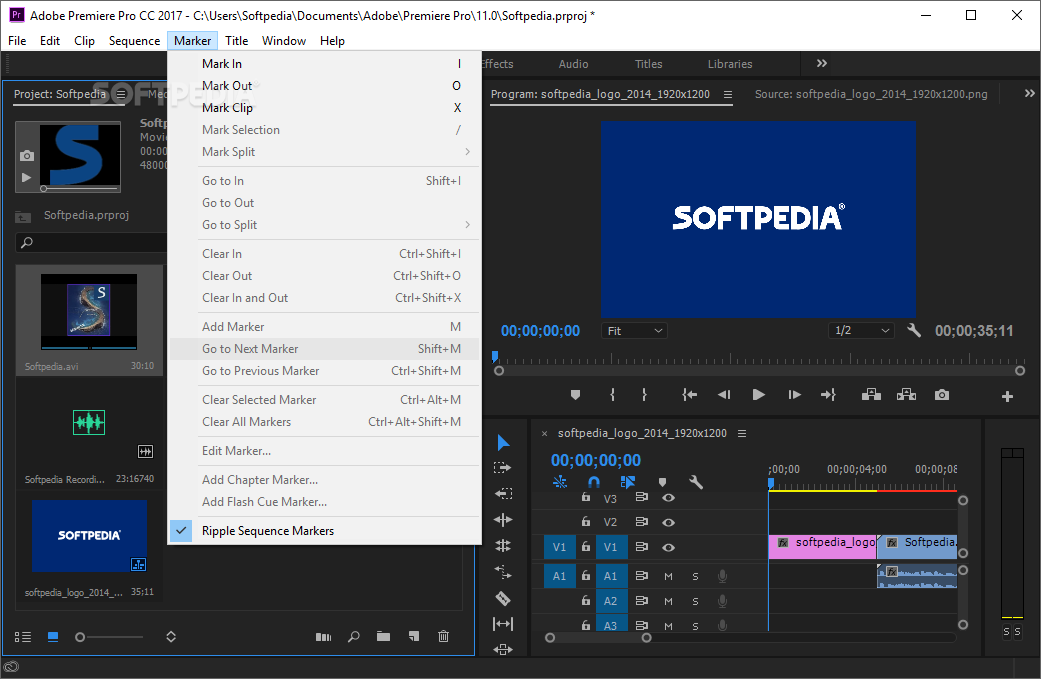Click the Mark Out brace button in transport
Image resolution: width=1041 pixels, height=679 pixels.
click(644, 395)
